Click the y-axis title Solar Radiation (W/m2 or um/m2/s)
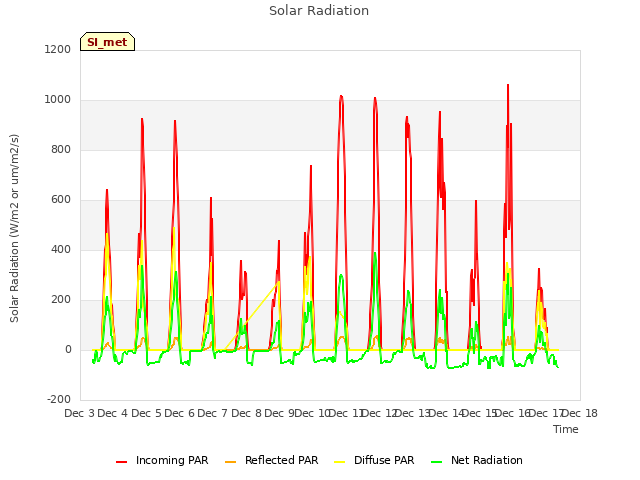This screenshot has width=640, height=480. pyautogui.click(x=14, y=228)
